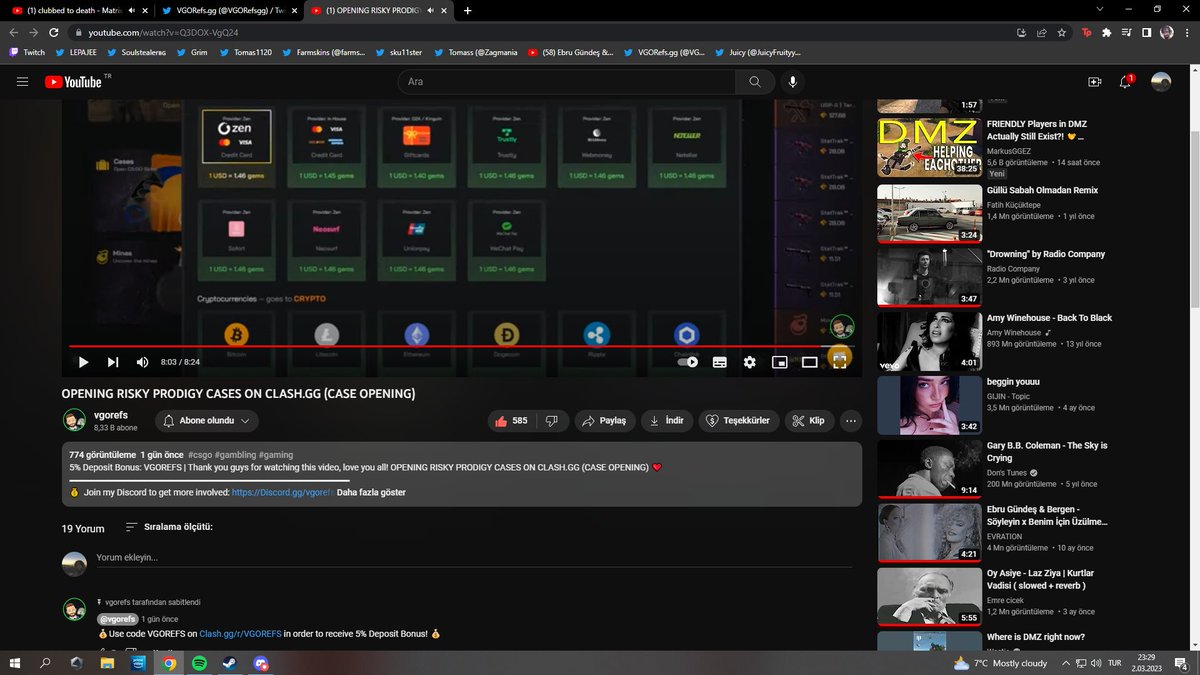Image resolution: width=1200 pixels, height=675 pixels.
Task: Play the paused video
Action: [83, 362]
